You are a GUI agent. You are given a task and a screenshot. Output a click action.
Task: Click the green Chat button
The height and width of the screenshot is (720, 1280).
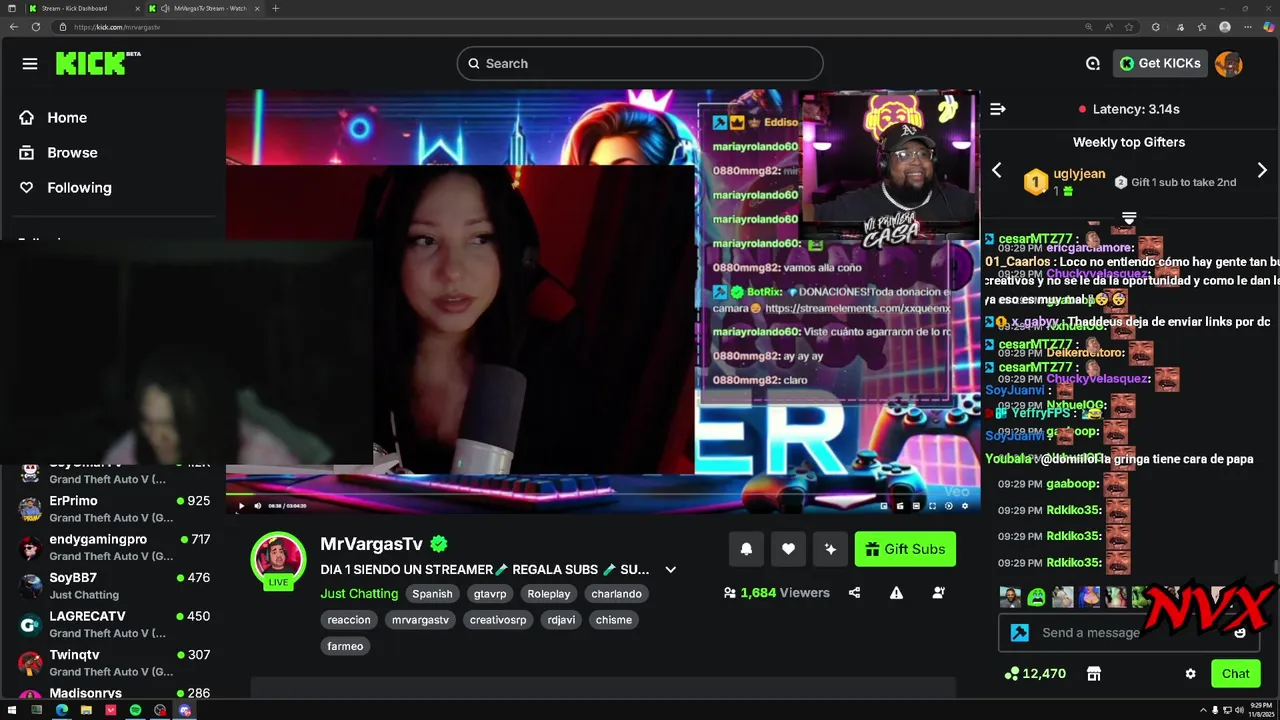coord(1235,674)
